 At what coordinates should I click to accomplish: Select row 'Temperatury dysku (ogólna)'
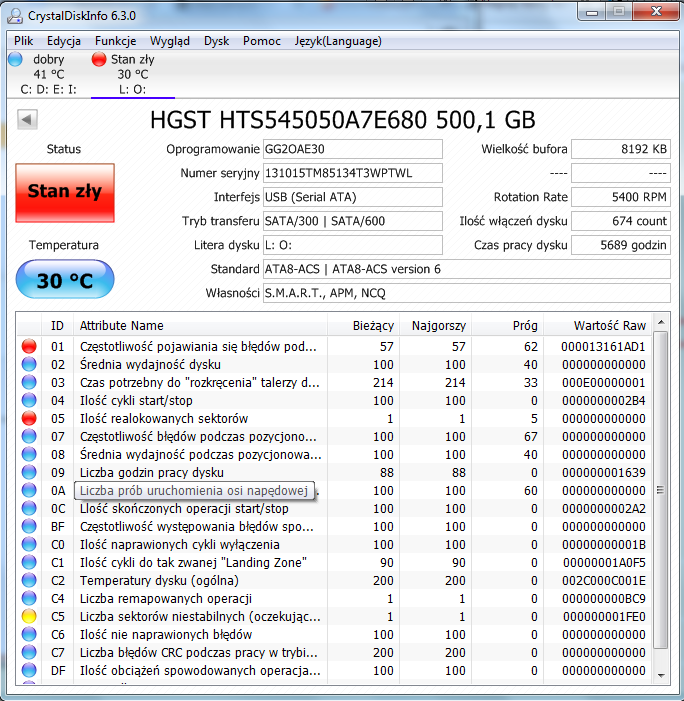(334, 580)
